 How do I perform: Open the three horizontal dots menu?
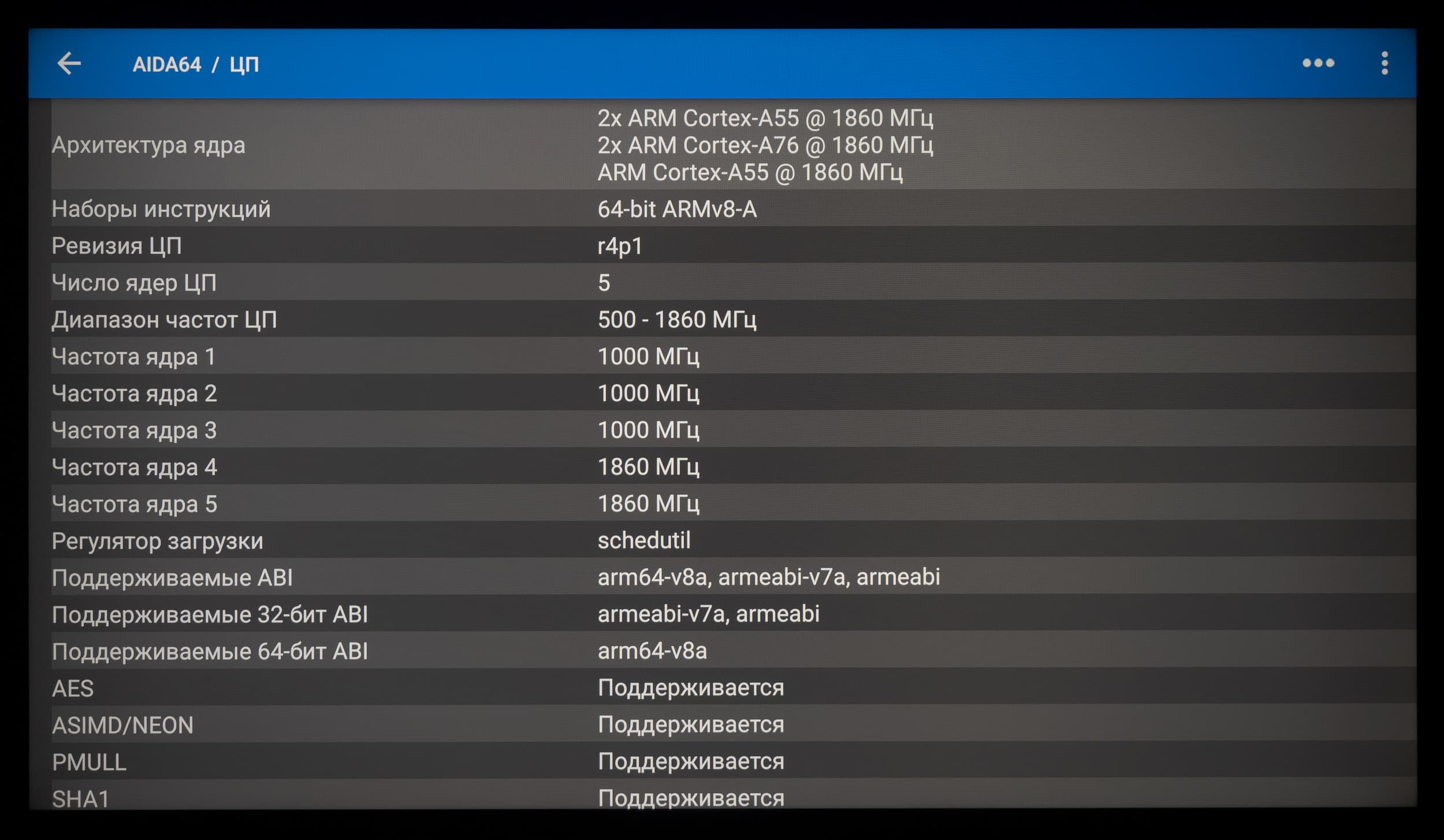click(1318, 63)
